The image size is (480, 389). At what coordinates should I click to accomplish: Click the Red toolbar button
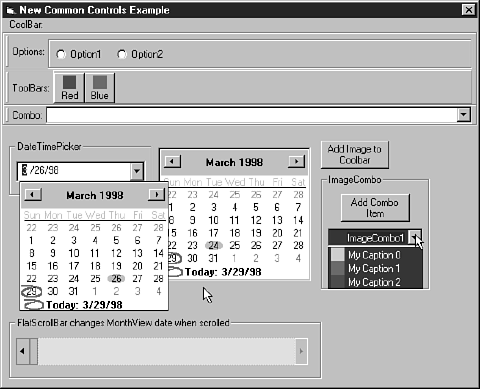[69, 88]
